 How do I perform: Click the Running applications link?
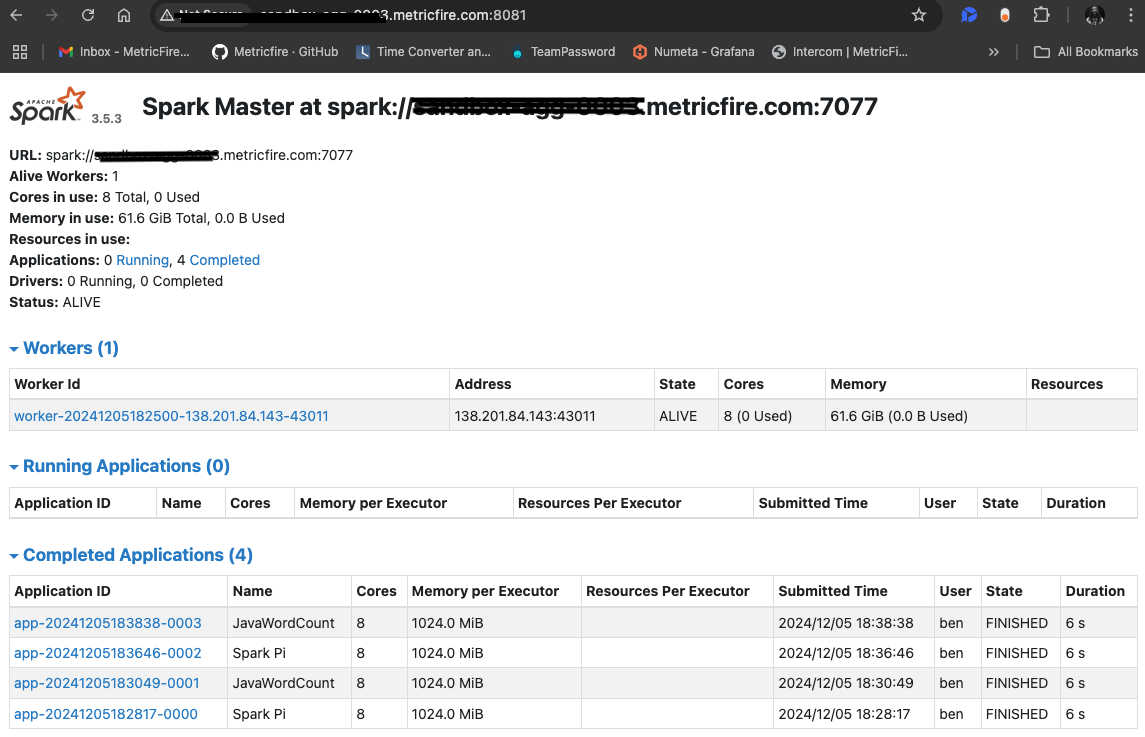(142, 260)
